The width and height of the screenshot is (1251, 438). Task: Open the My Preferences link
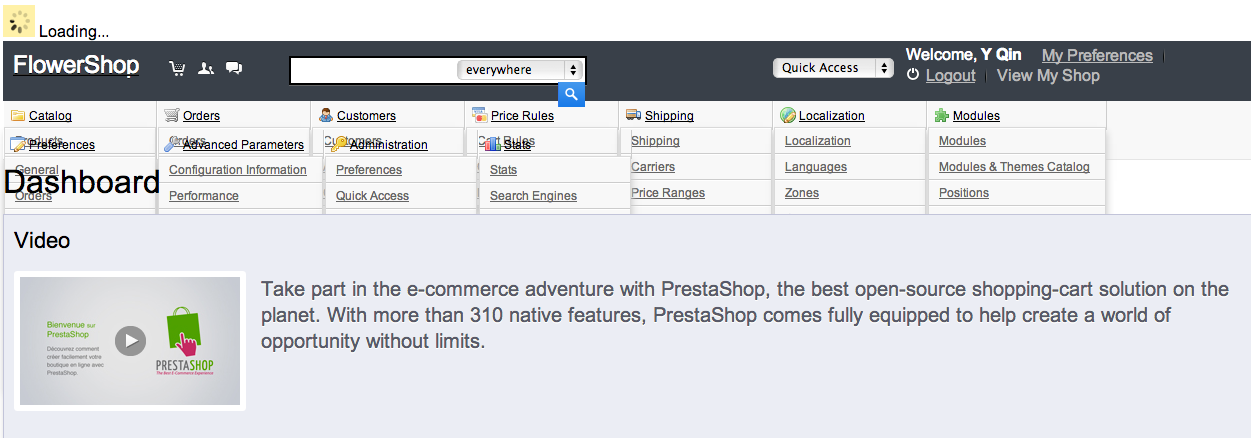click(x=1097, y=56)
